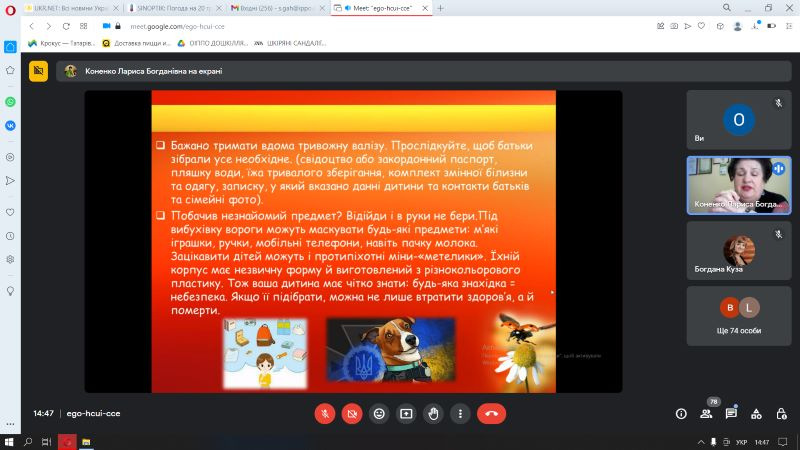Close the Gmail tab
Image resolution: width=800 pixels, height=450 pixels.
[x=322, y=8]
